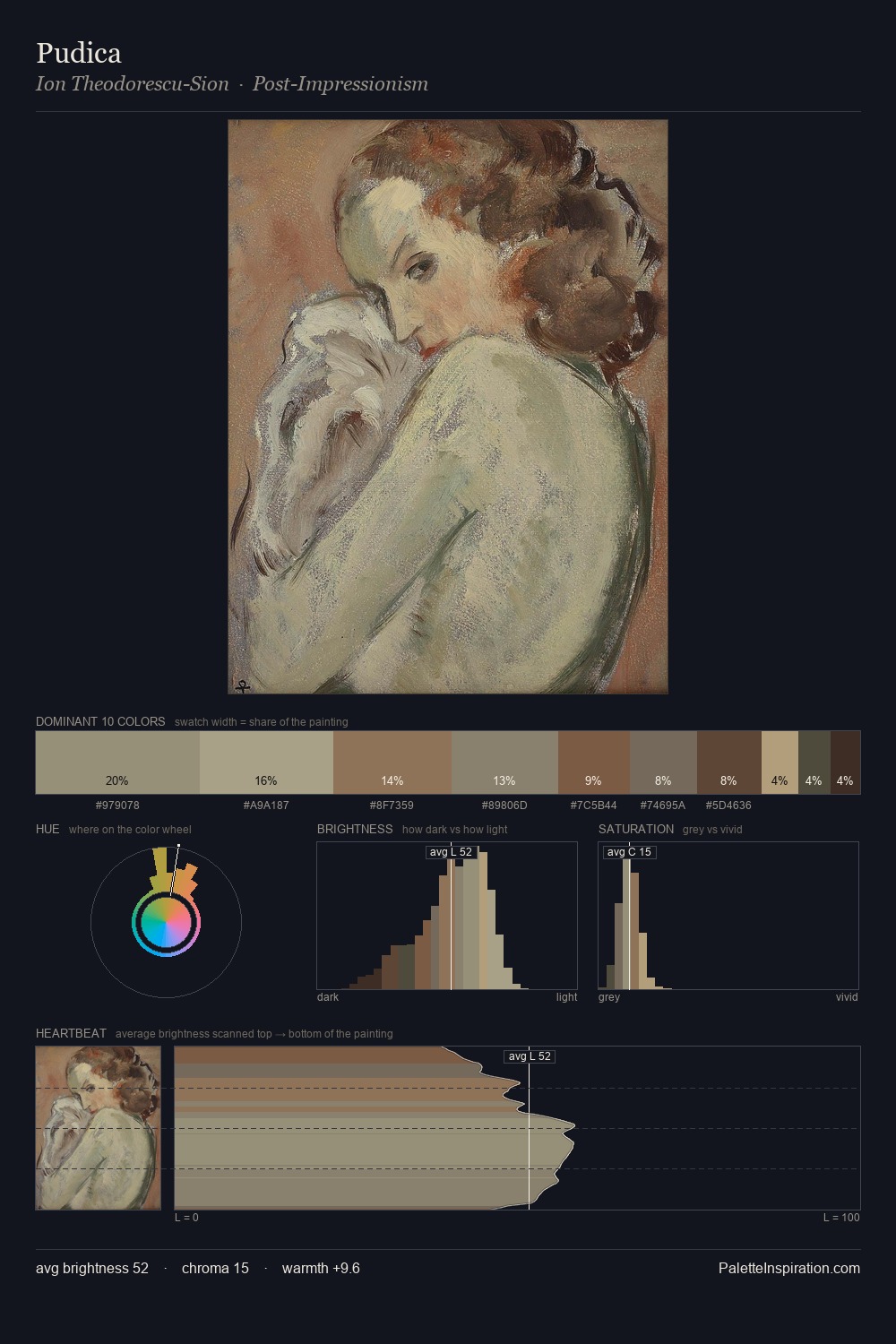Click the 'BRIGHTNESS' section heading
This screenshot has height=1344, width=896.
(x=355, y=830)
